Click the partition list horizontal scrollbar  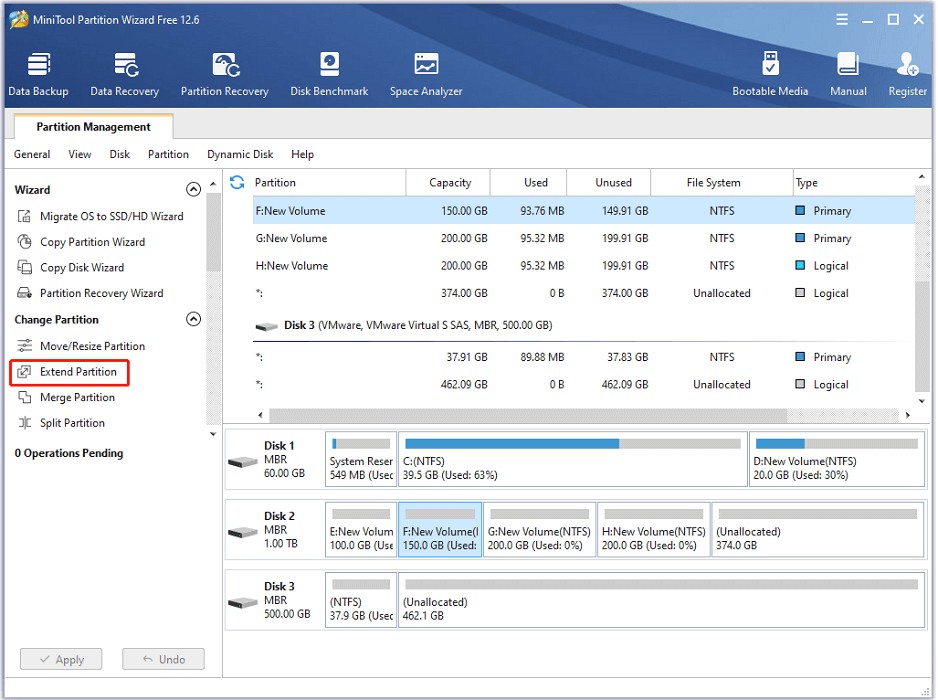point(528,415)
